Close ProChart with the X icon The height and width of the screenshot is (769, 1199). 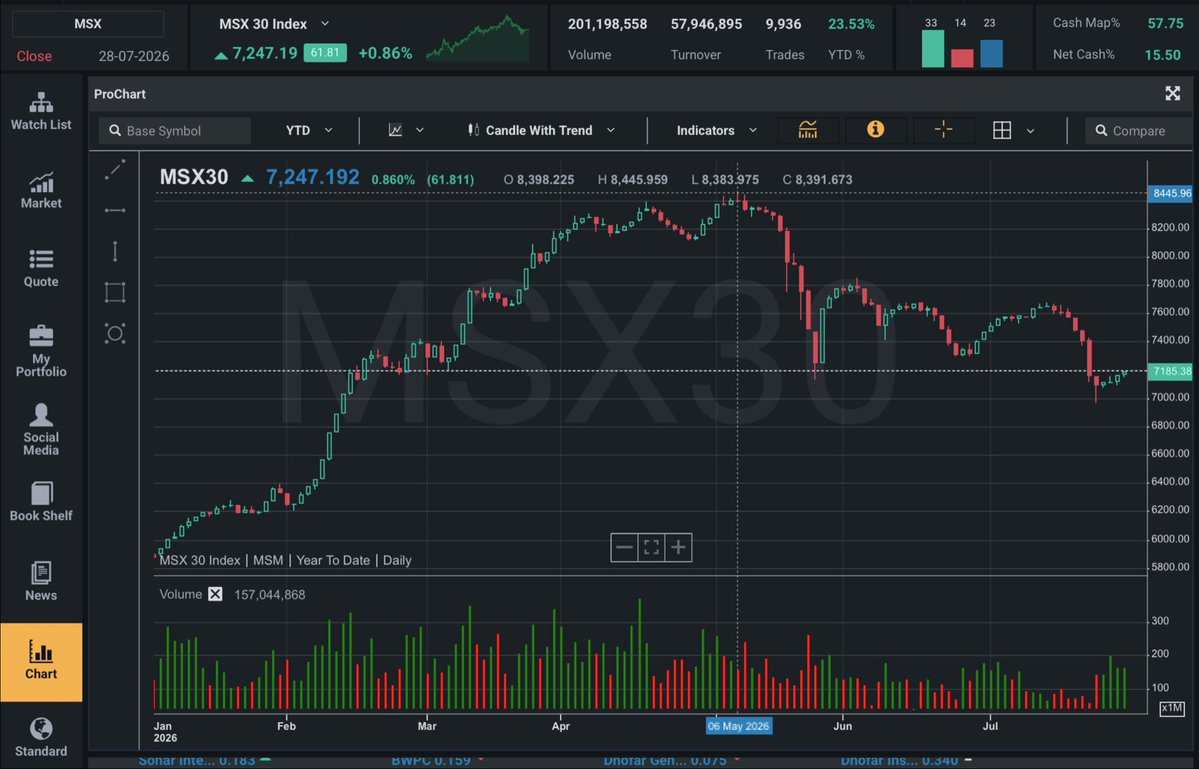point(1172,93)
